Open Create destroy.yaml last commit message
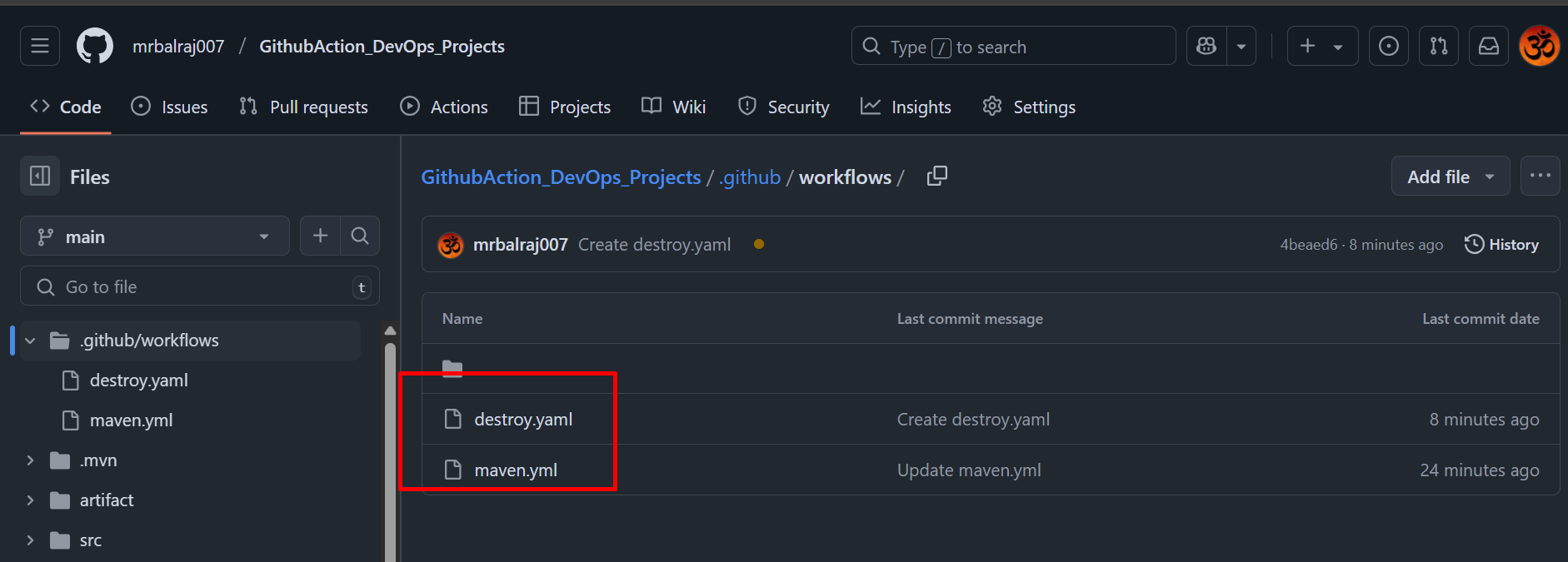 973,420
